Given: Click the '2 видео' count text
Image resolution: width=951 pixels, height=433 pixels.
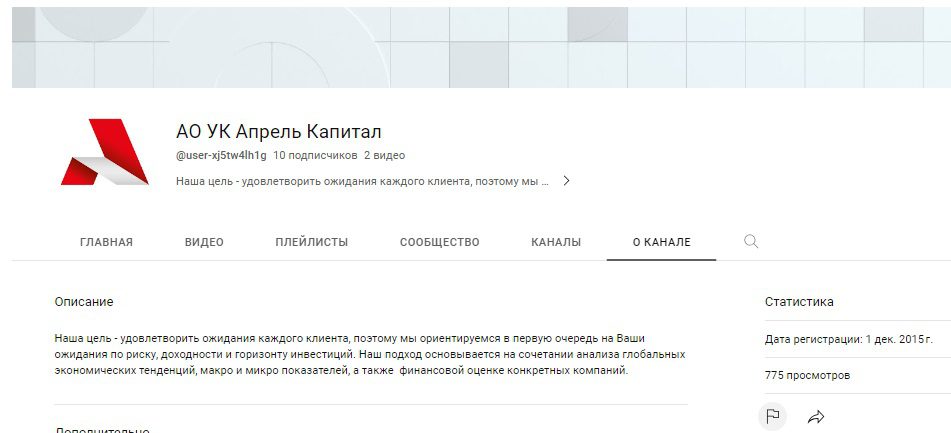Looking at the screenshot, I should pyautogui.click(x=385, y=155).
